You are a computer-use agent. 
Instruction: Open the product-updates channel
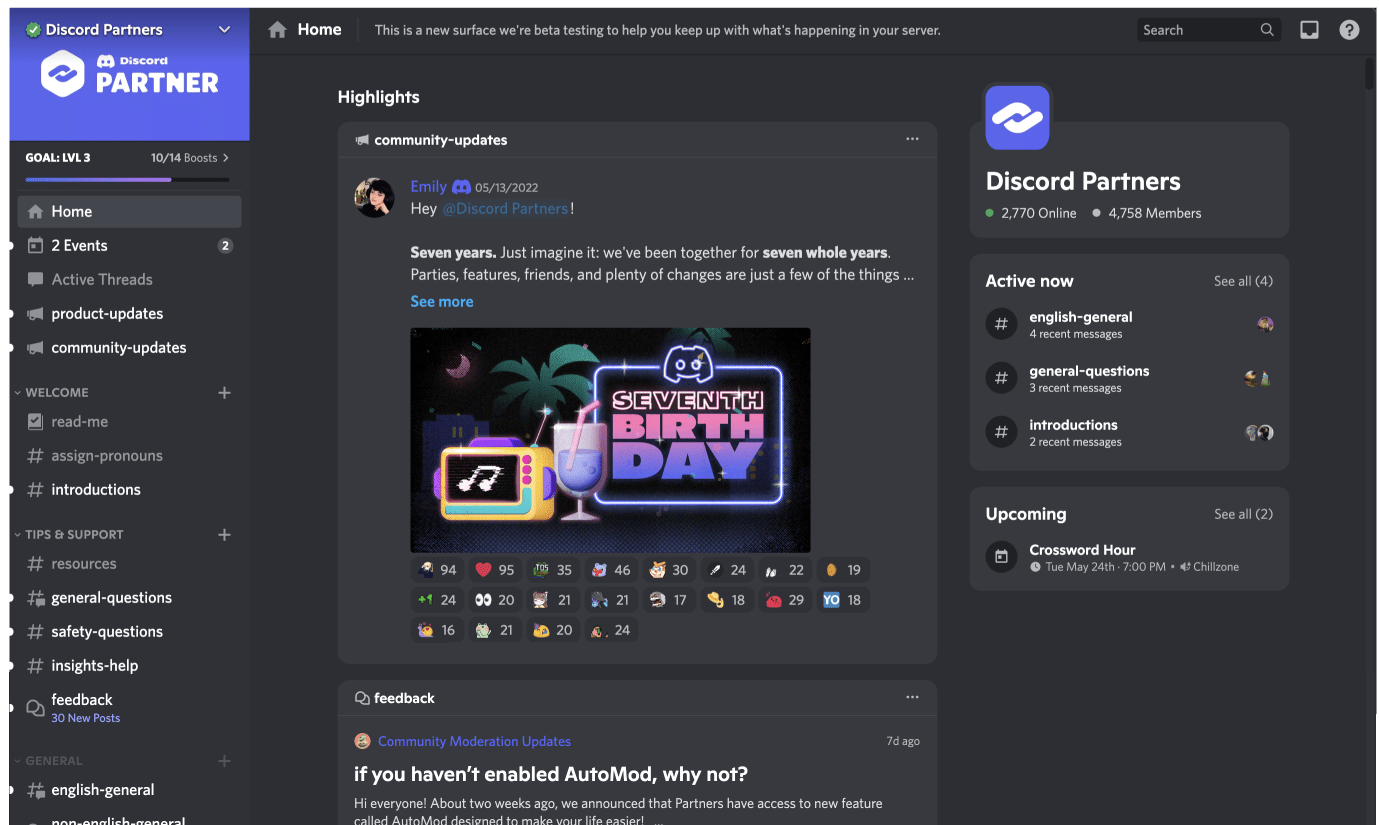tap(129, 314)
